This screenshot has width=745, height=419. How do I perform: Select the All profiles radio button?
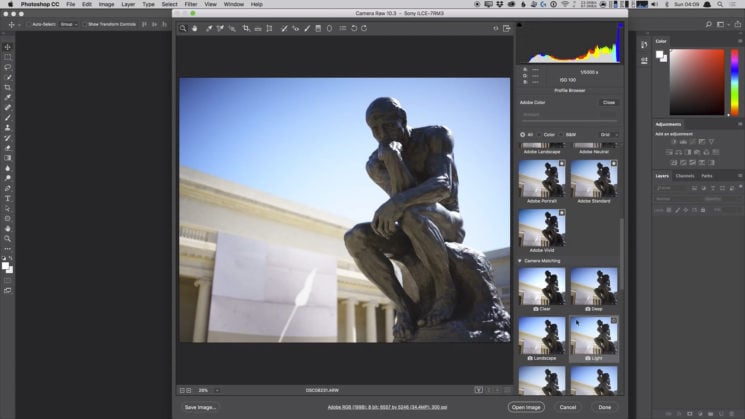tap(522, 134)
